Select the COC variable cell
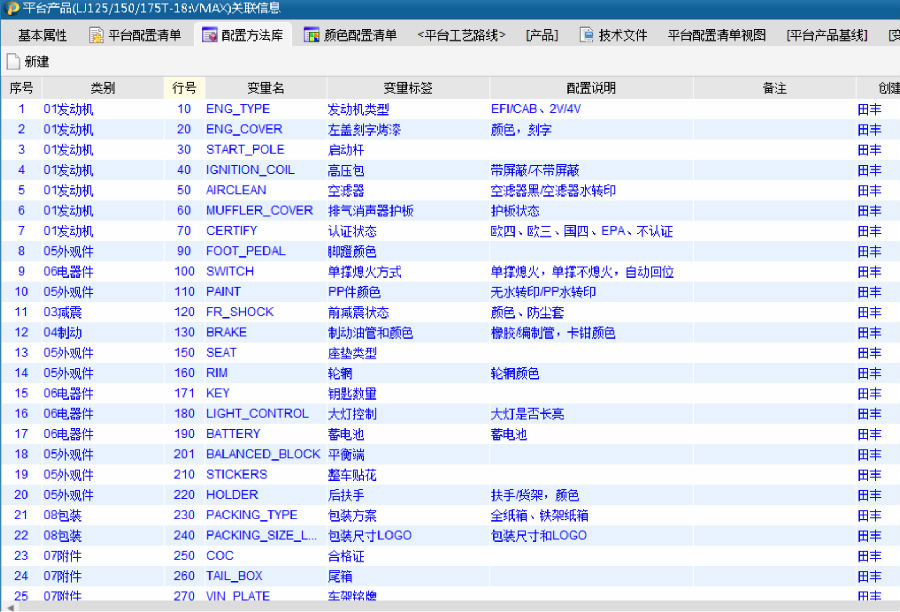Image resolution: width=900 pixels, height=612 pixels. [x=266, y=556]
